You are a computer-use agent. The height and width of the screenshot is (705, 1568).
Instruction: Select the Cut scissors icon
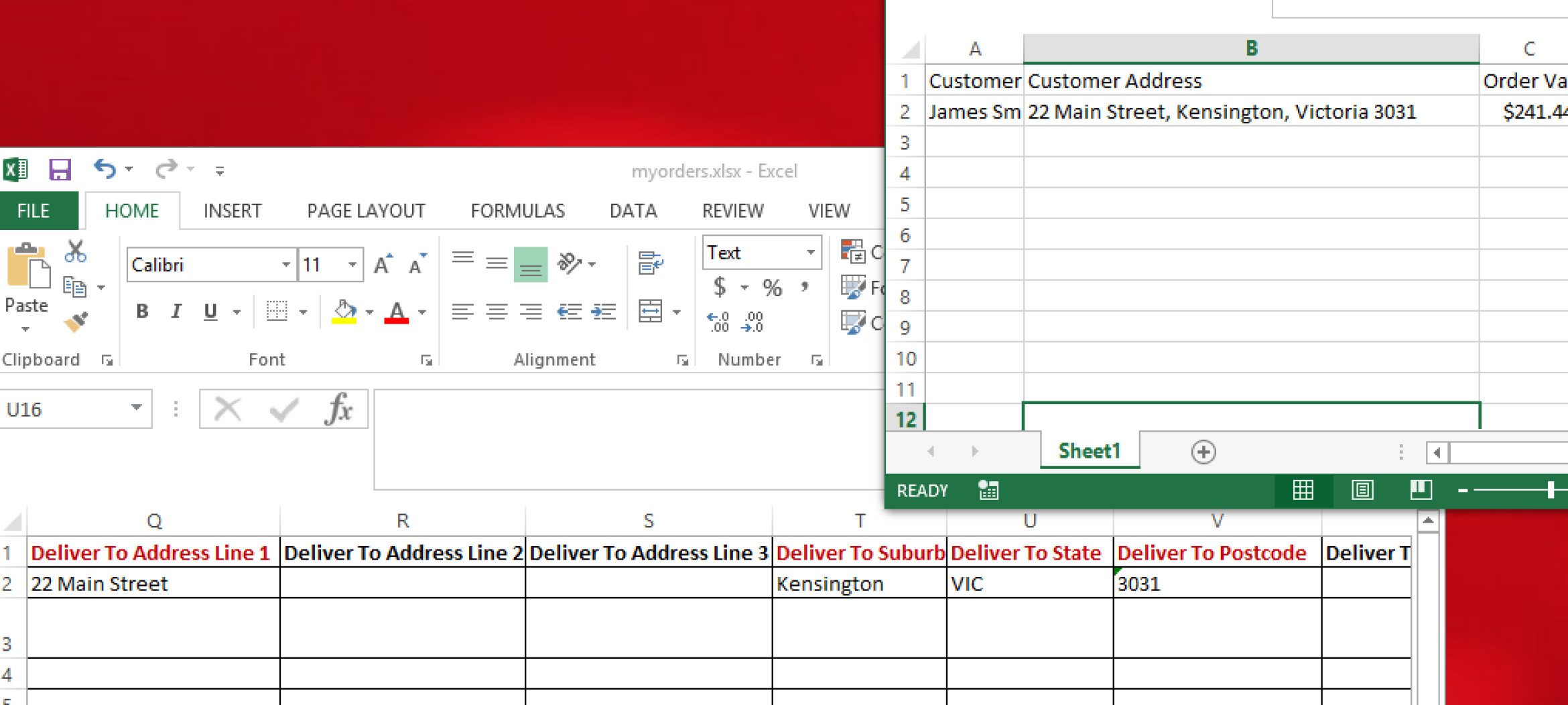coord(75,252)
